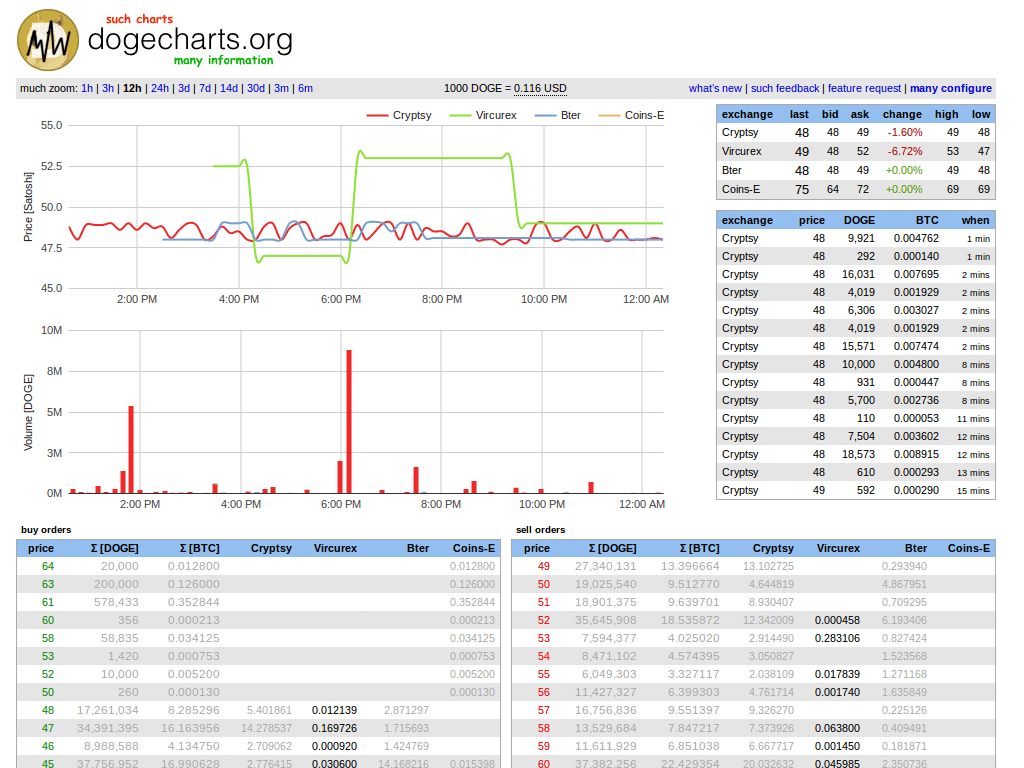Click the Vircurex buy value 0.169726
The image size is (1024, 768).
[334, 728]
